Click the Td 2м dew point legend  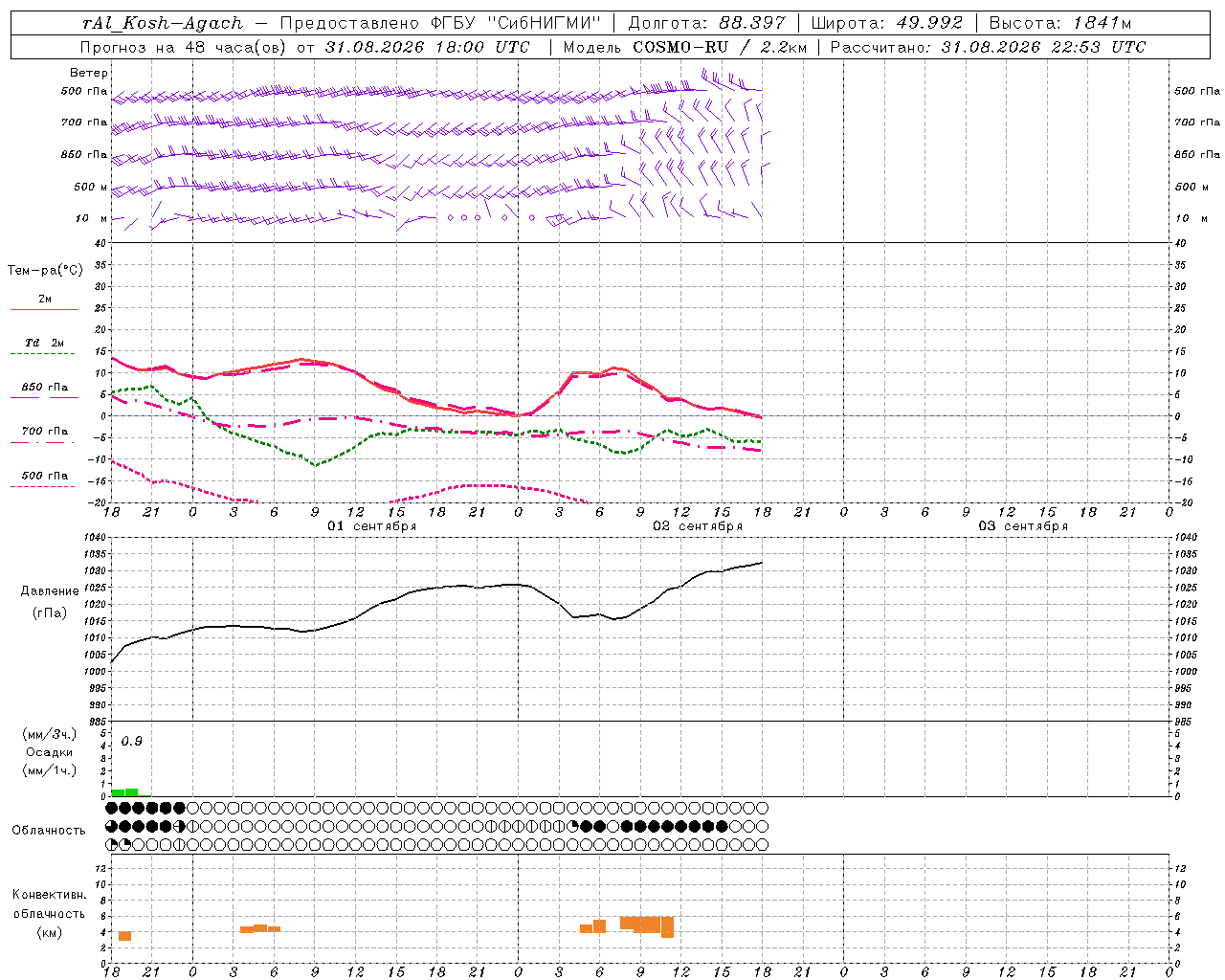(x=44, y=347)
